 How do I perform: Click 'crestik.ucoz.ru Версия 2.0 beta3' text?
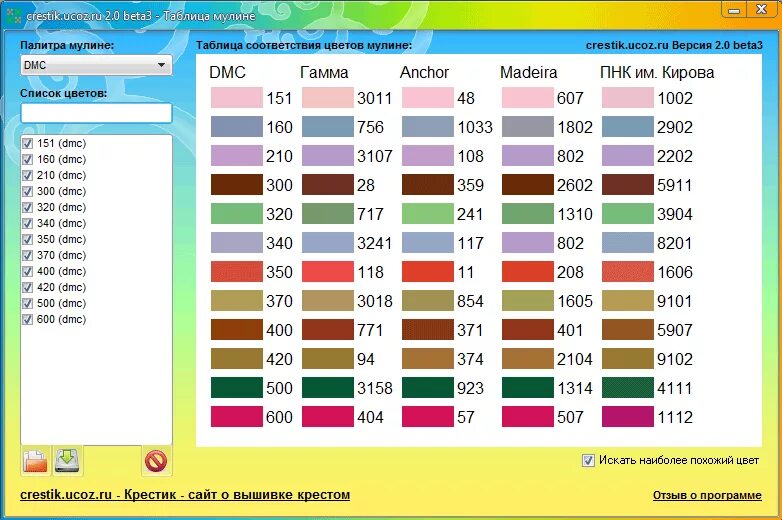click(x=674, y=45)
